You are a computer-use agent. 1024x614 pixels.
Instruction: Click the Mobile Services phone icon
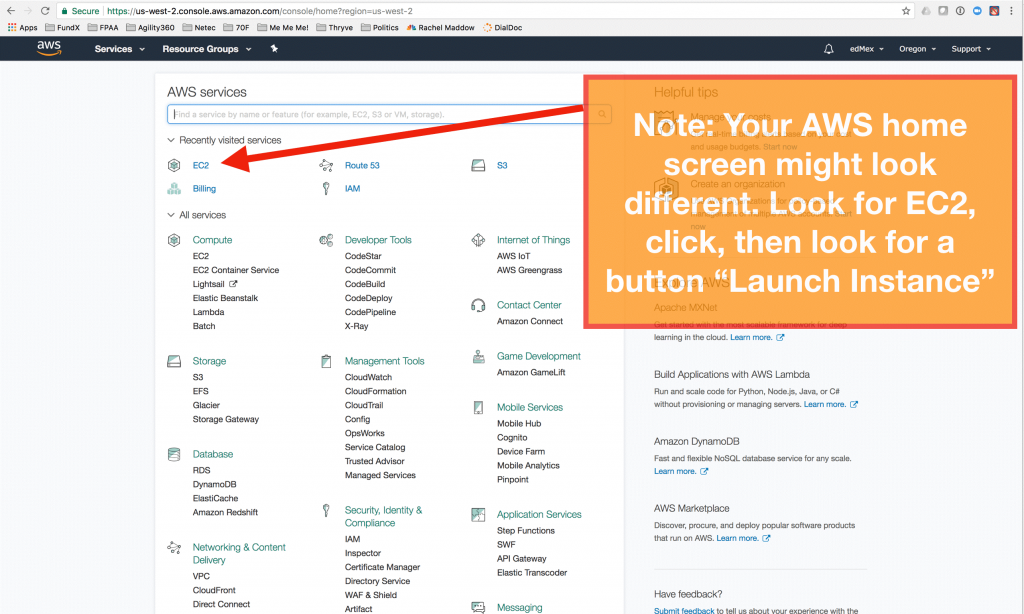(x=478, y=408)
